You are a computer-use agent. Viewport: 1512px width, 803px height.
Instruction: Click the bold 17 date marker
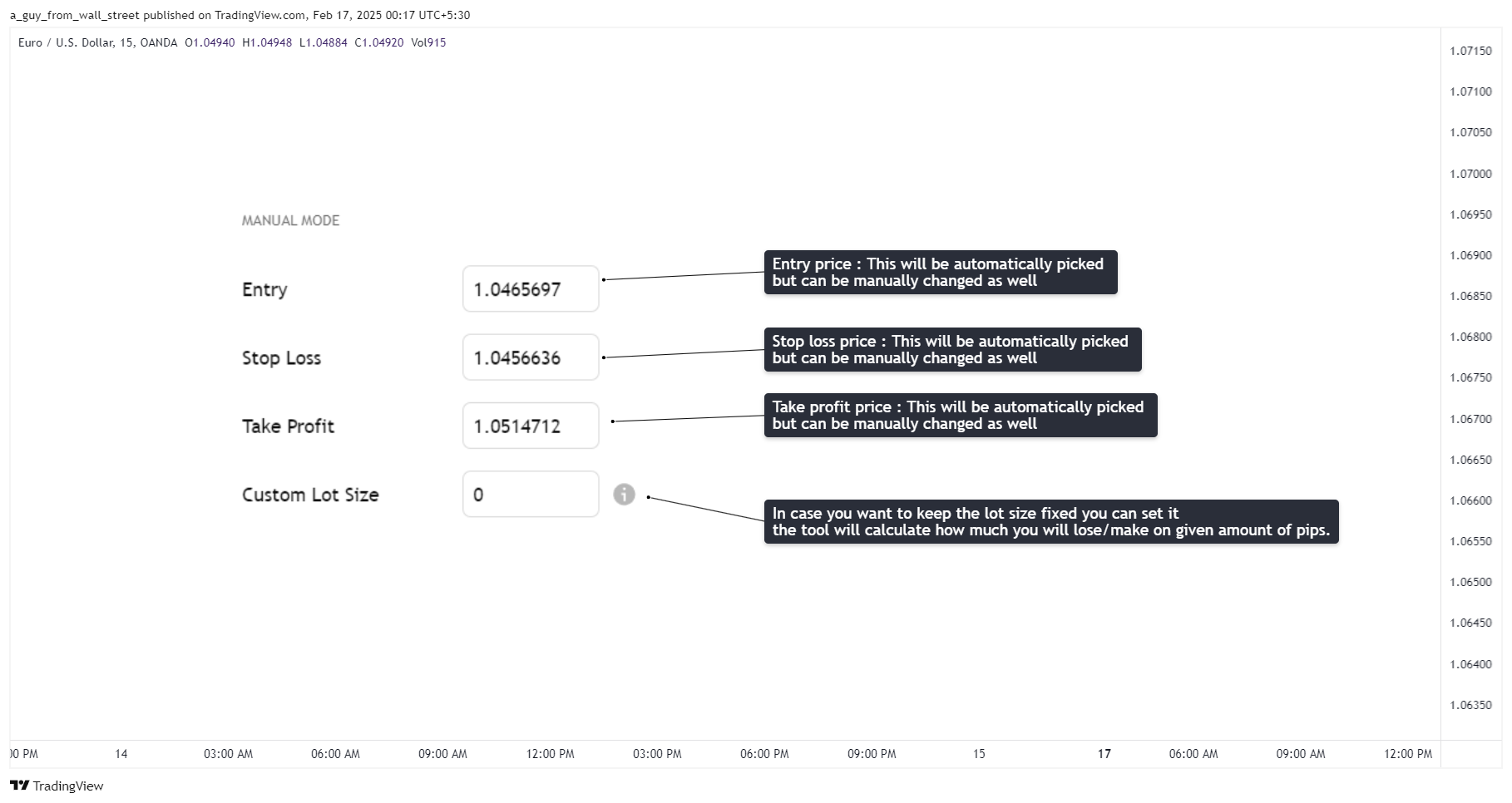(x=1104, y=754)
